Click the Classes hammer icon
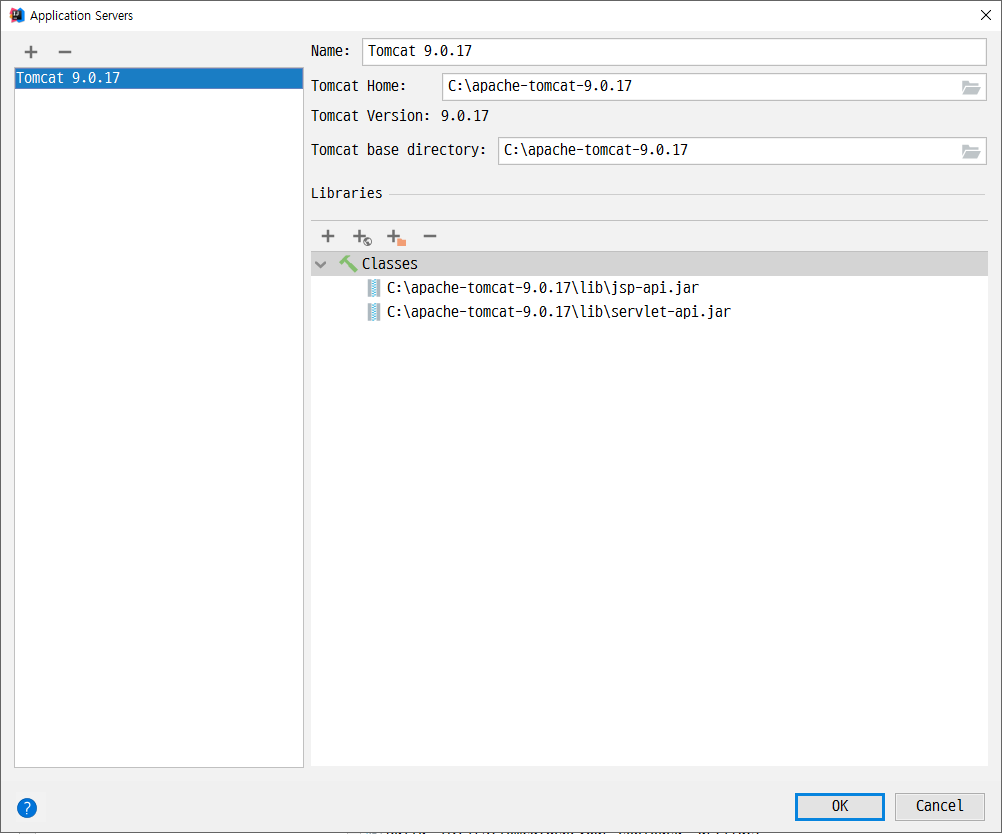Image resolution: width=1002 pixels, height=835 pixels. [x=348, y=263]
